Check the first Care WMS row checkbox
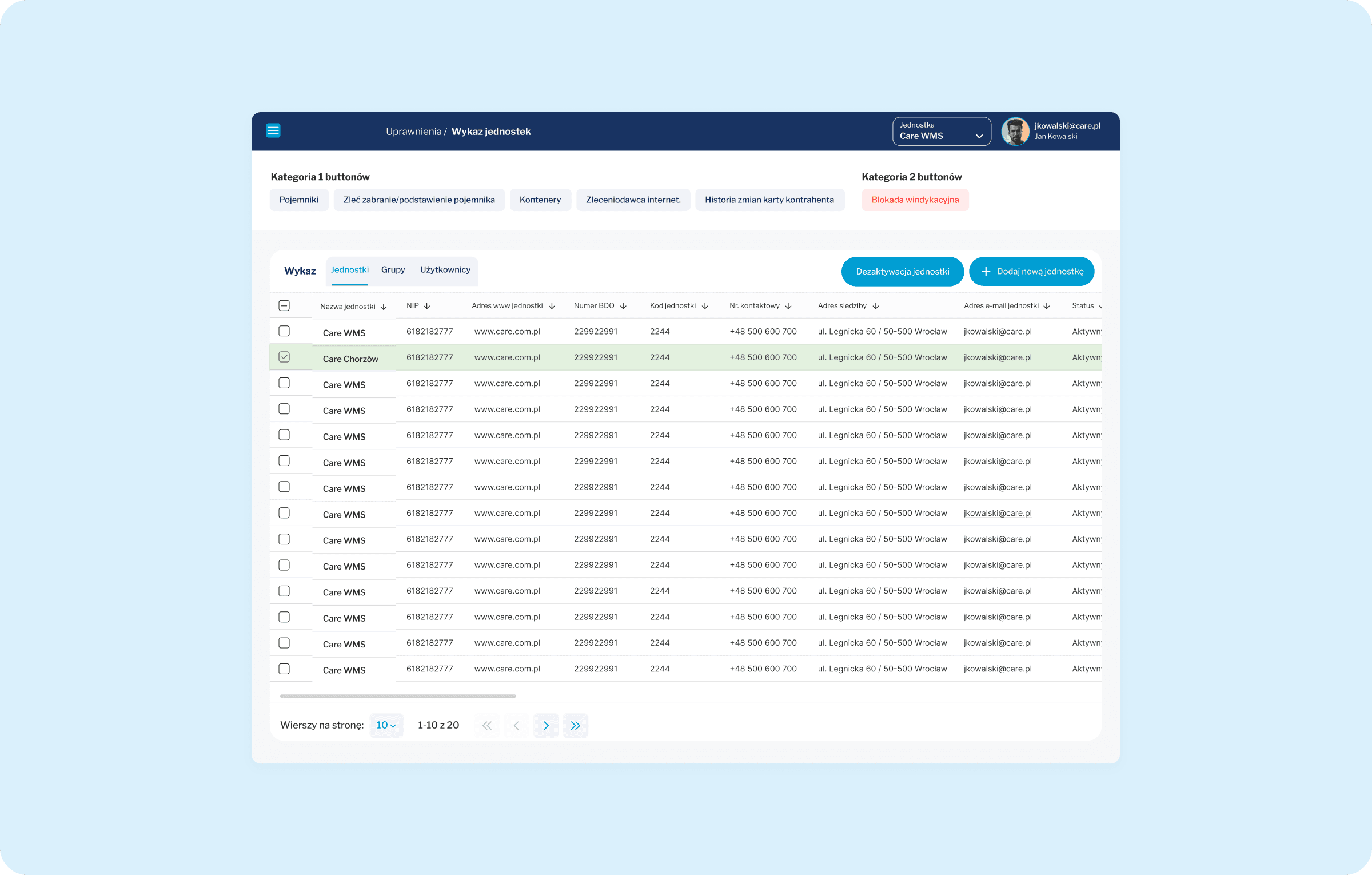Viewport: 1372px width, 875px height. click(284, 331)
